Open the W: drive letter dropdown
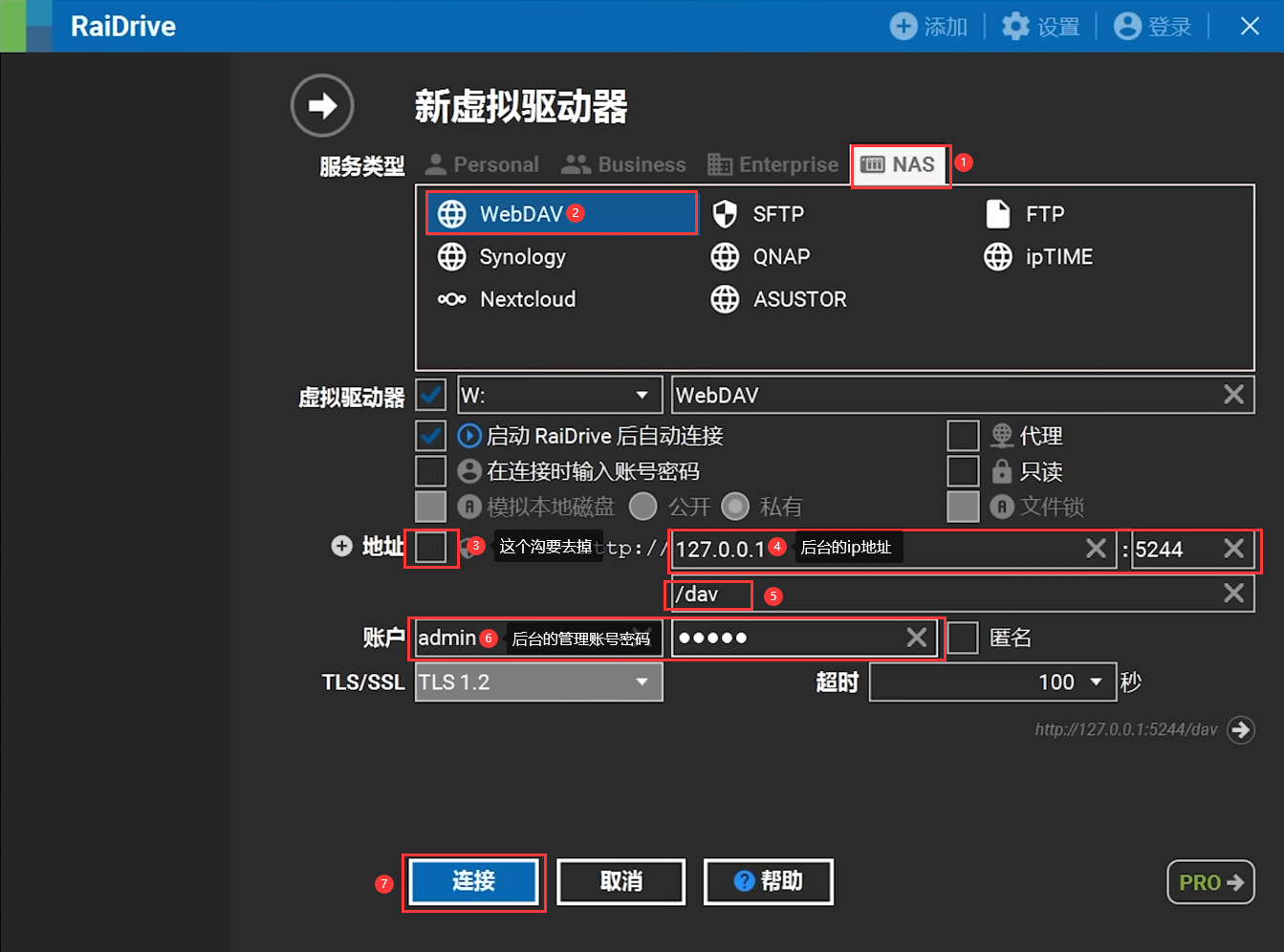The height and width of the screenshot is (952, 1284). 560,395
